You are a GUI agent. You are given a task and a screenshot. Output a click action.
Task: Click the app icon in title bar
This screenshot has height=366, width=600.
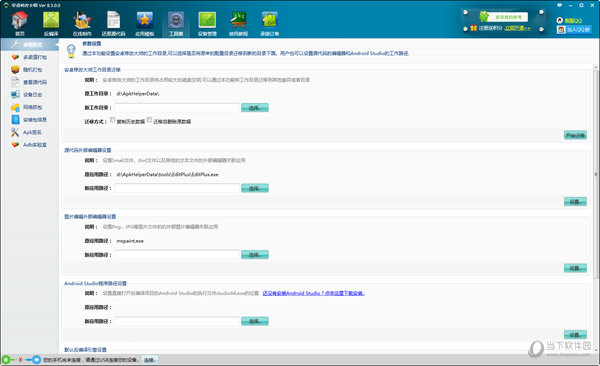6,5
